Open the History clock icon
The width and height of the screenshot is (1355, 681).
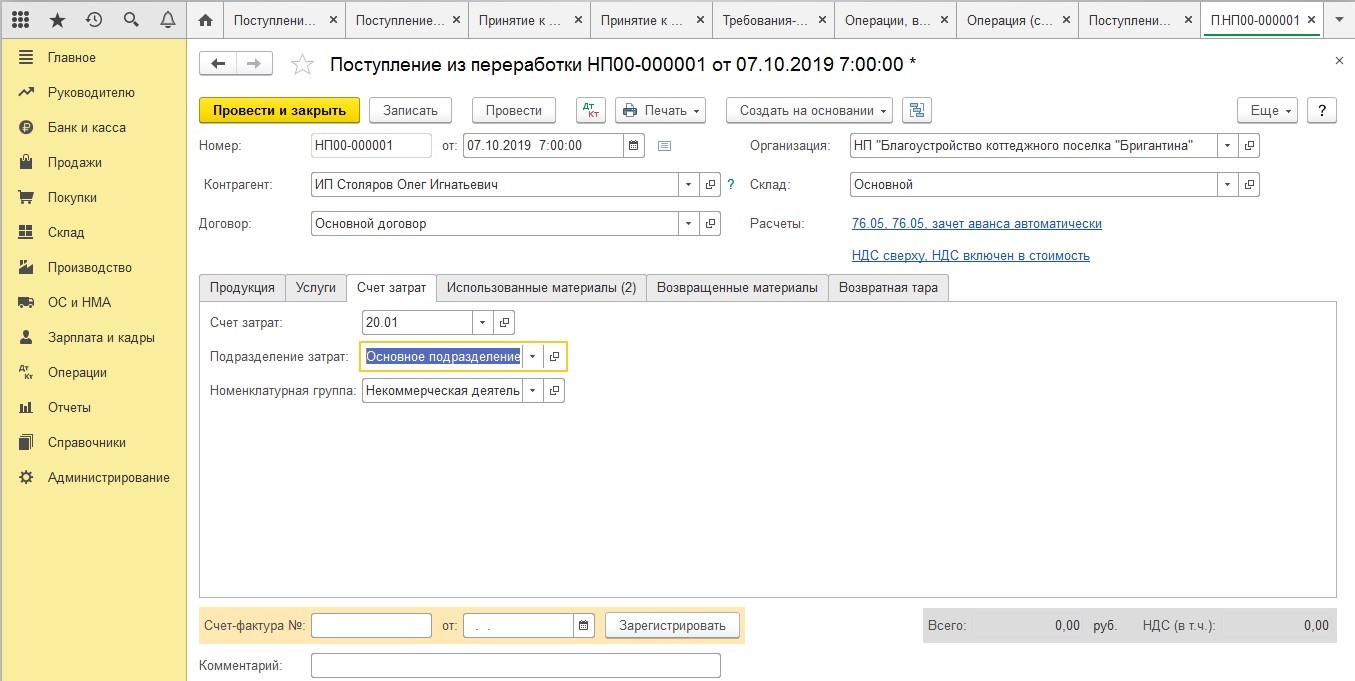94,20
